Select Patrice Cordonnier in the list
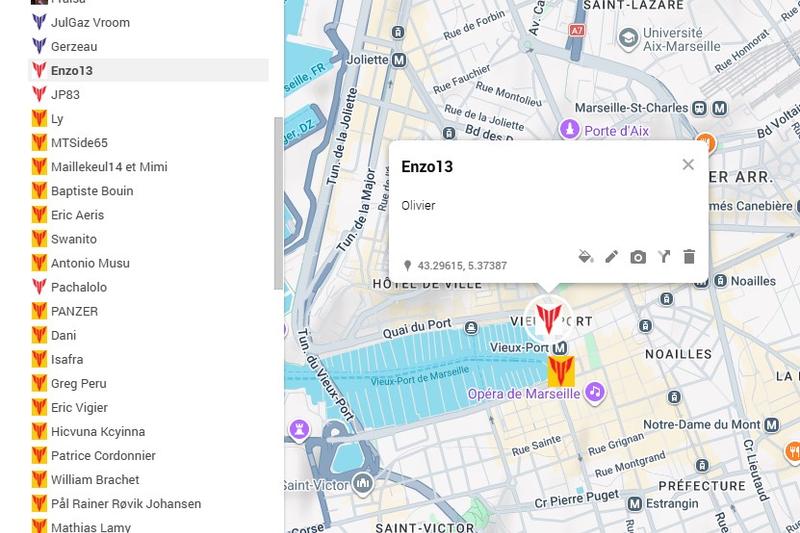 coord(148,455)
